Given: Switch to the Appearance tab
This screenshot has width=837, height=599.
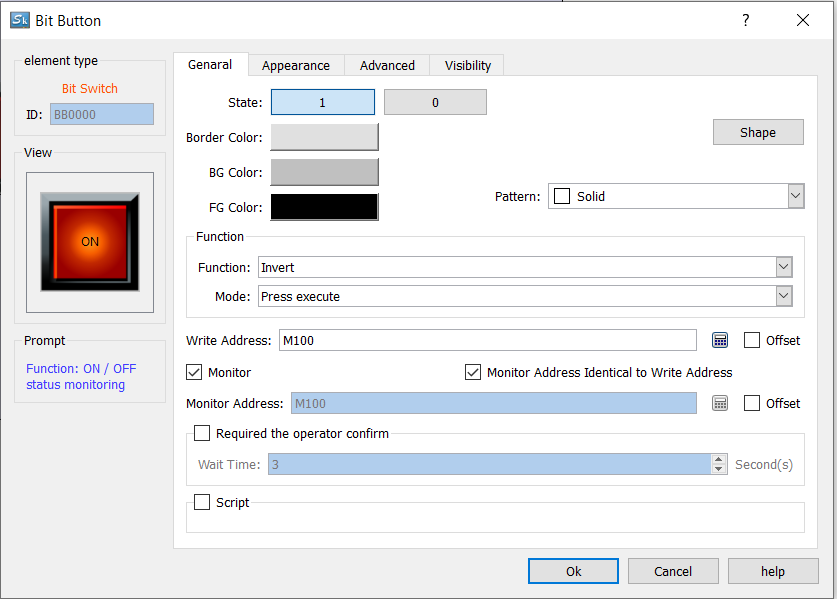Looking at the screenshot, I should point(296,66).
